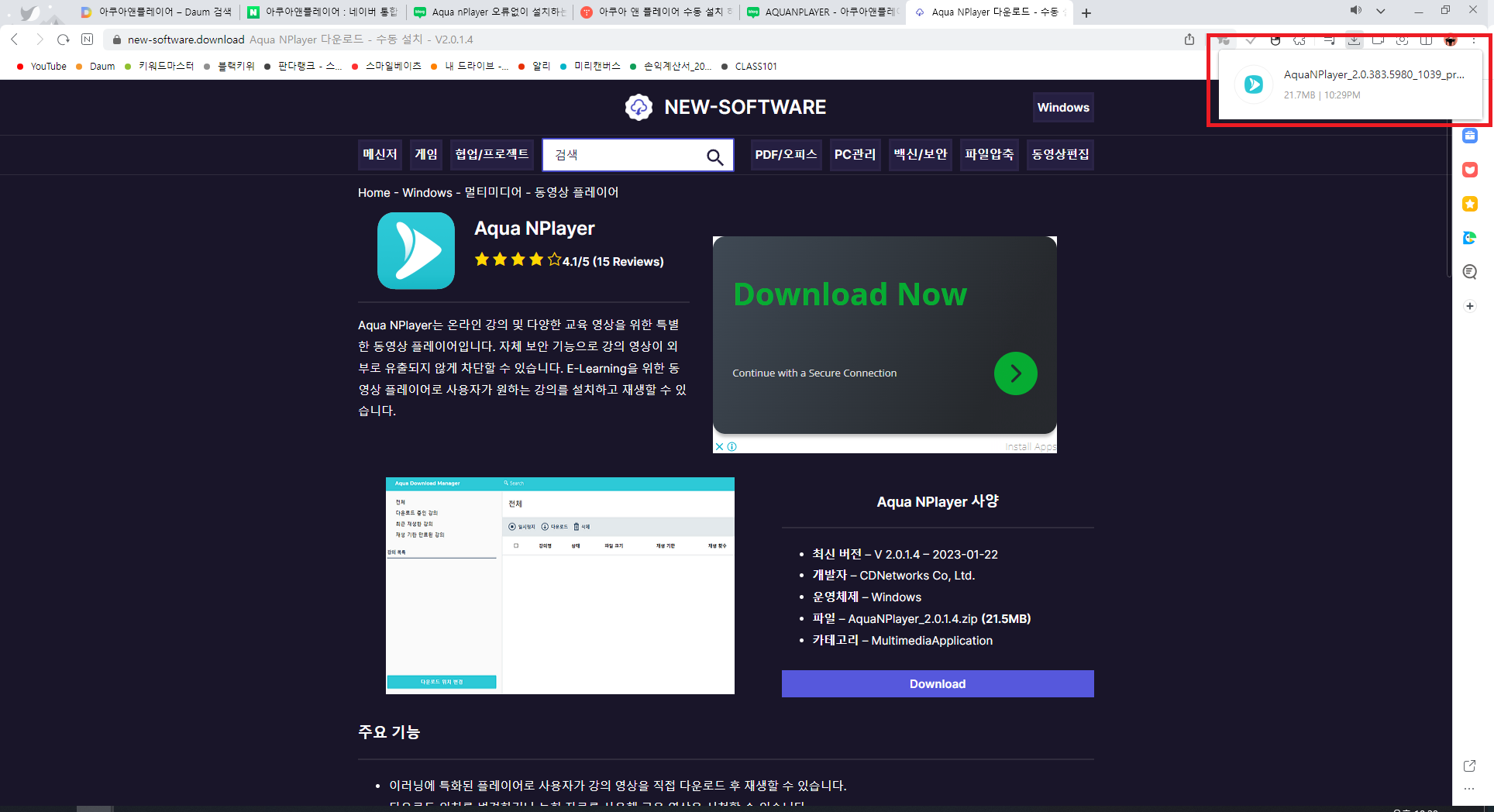The image size is (1494, 812).
Task: Open the 내 드라이브 bookmark
Action: tap(470, 66)
